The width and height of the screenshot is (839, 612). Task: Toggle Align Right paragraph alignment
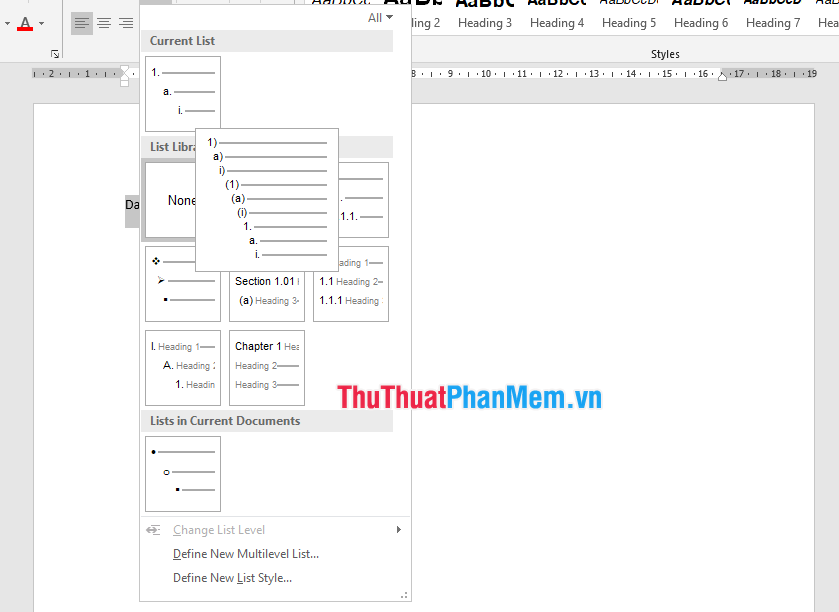[125, 23]
